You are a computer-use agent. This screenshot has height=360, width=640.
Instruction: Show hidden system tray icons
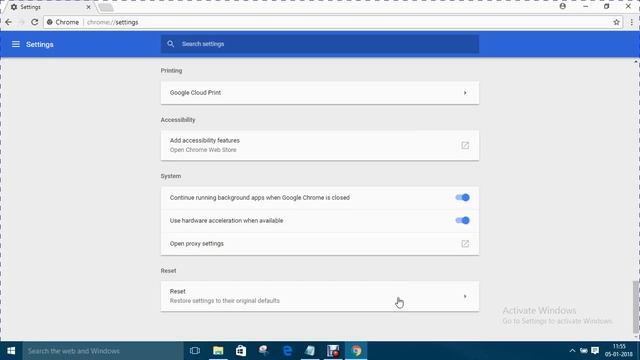[x=572, y=351]
